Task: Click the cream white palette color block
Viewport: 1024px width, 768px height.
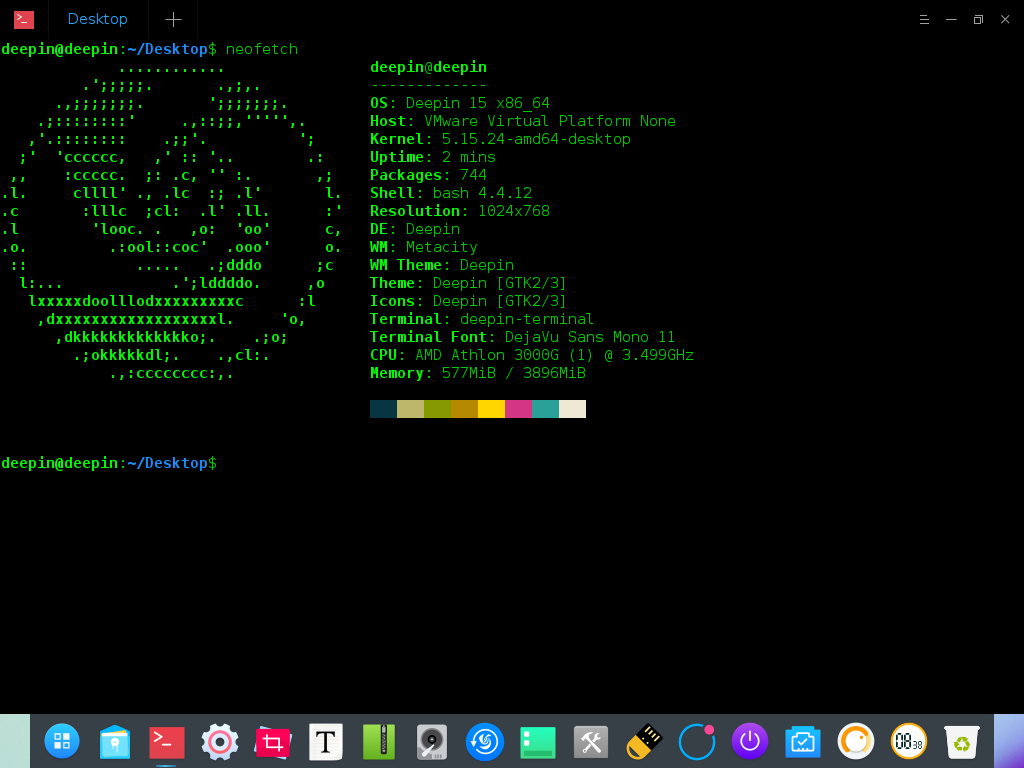Action: tap(572, 409)
